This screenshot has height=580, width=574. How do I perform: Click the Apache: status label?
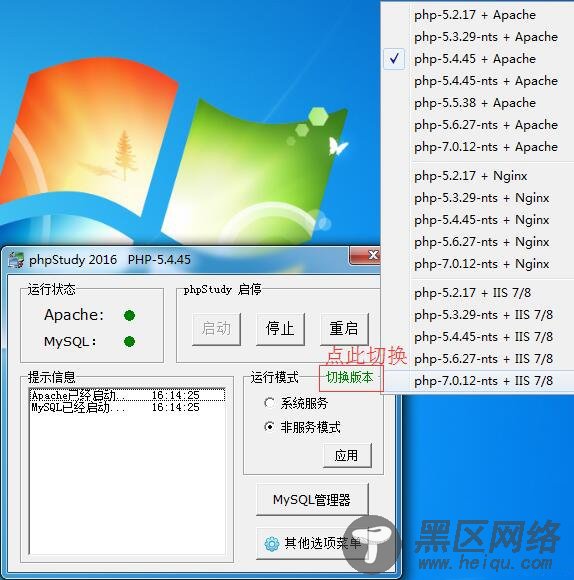[74, 315]
